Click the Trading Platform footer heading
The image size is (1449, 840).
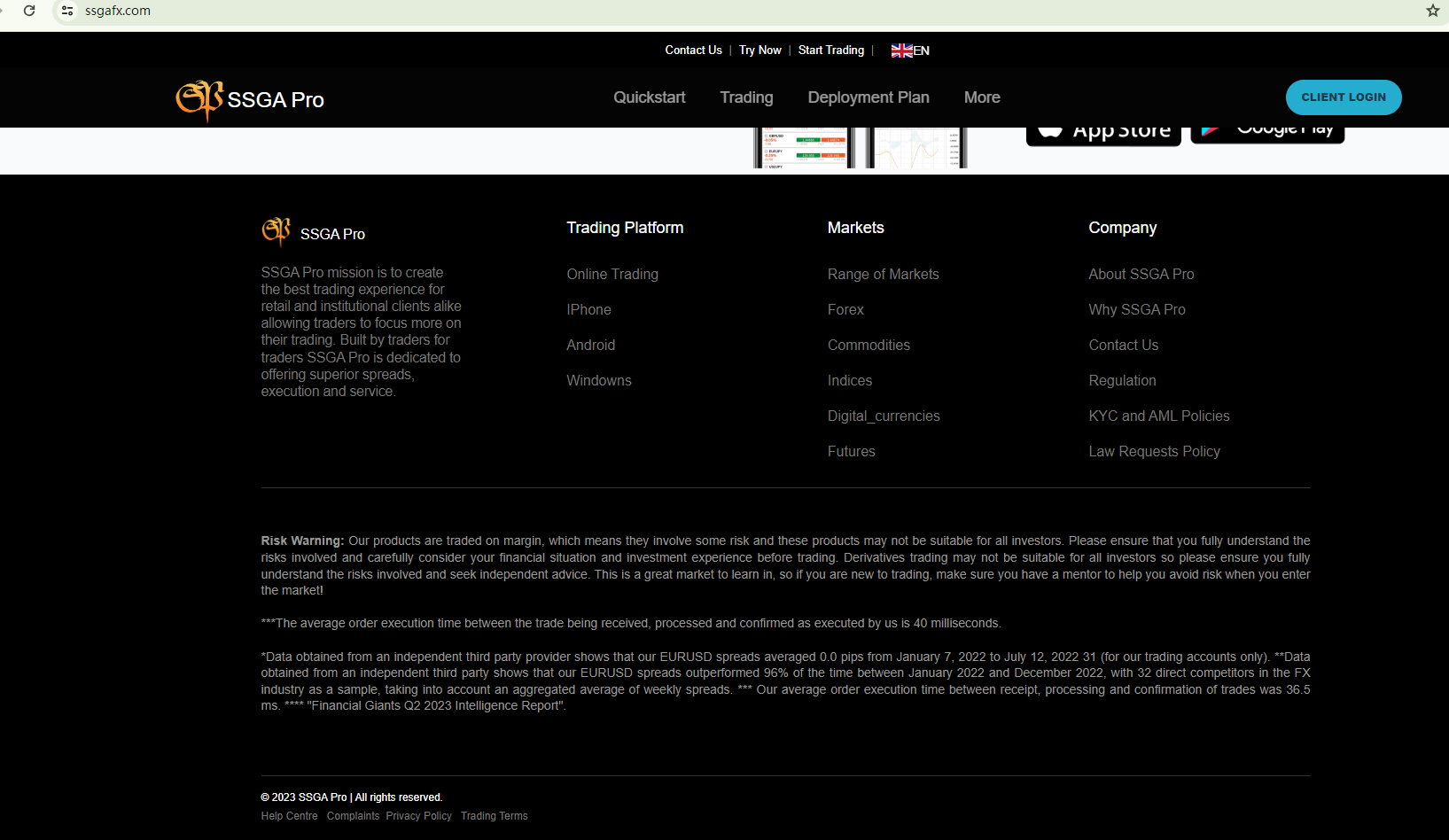coord(625,228)
